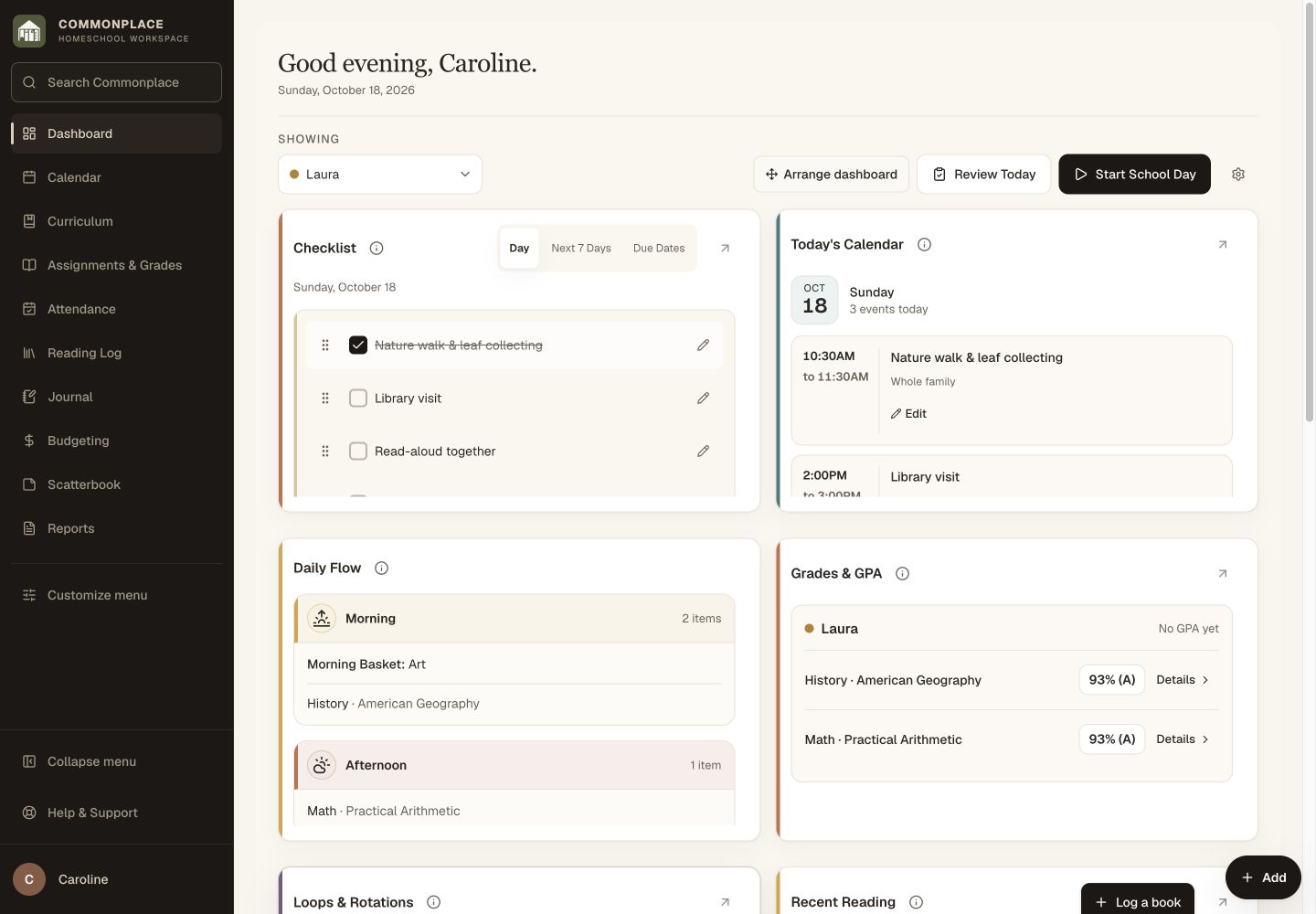Edit Read-aloud together item pencil
This screenshot has width=1316, height=914.
click(x=703, y=451)
